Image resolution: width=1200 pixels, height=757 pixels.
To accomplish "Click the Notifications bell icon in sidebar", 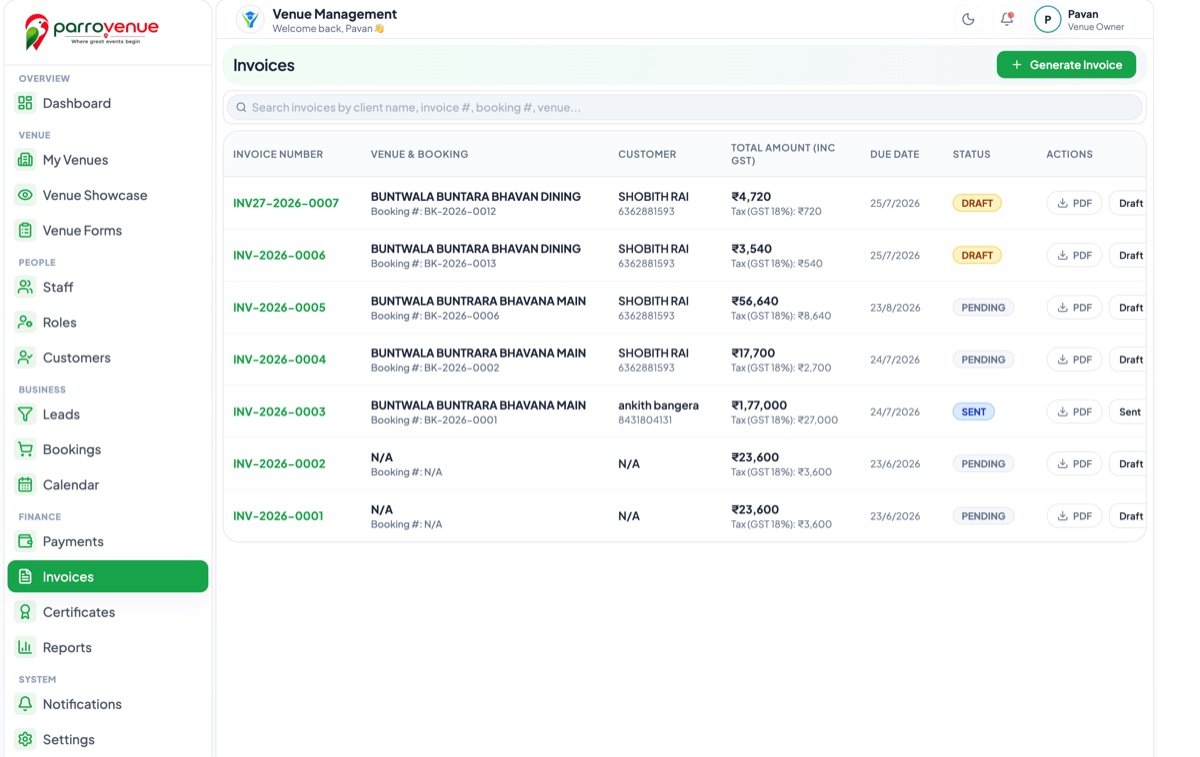I will [x=26, y=704].
